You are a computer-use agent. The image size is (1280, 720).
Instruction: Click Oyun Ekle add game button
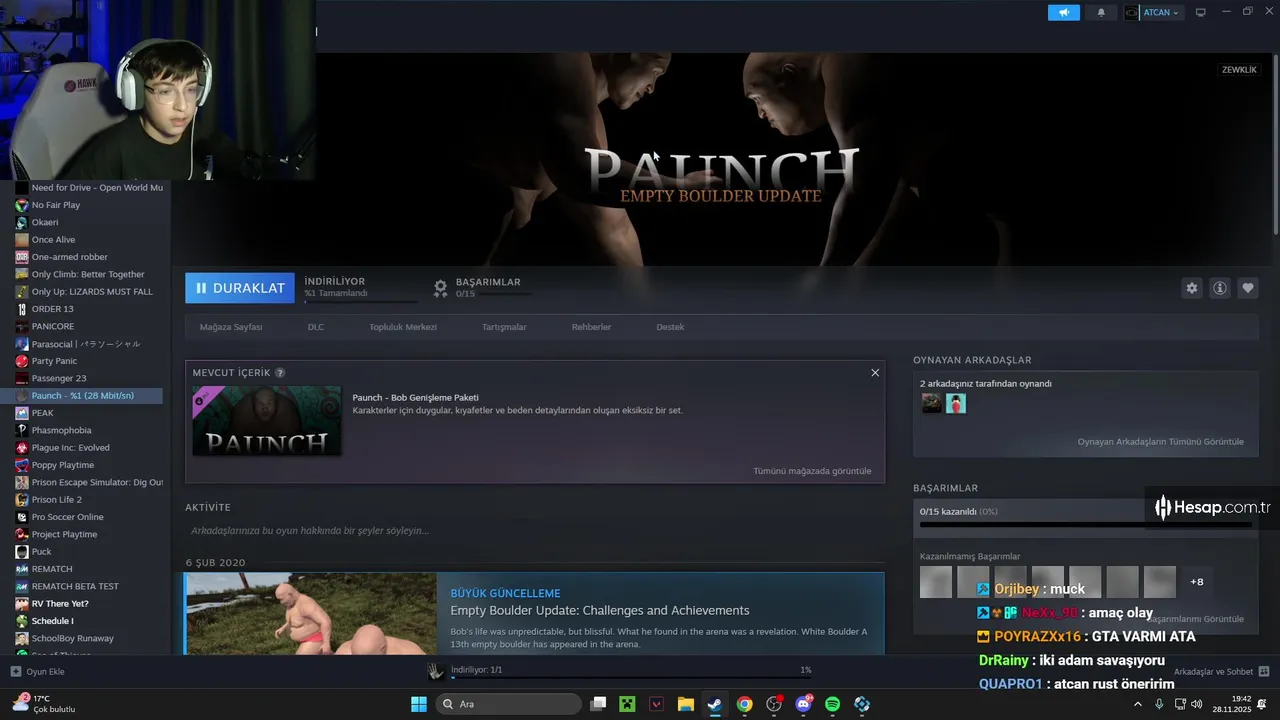coord(38,672)
